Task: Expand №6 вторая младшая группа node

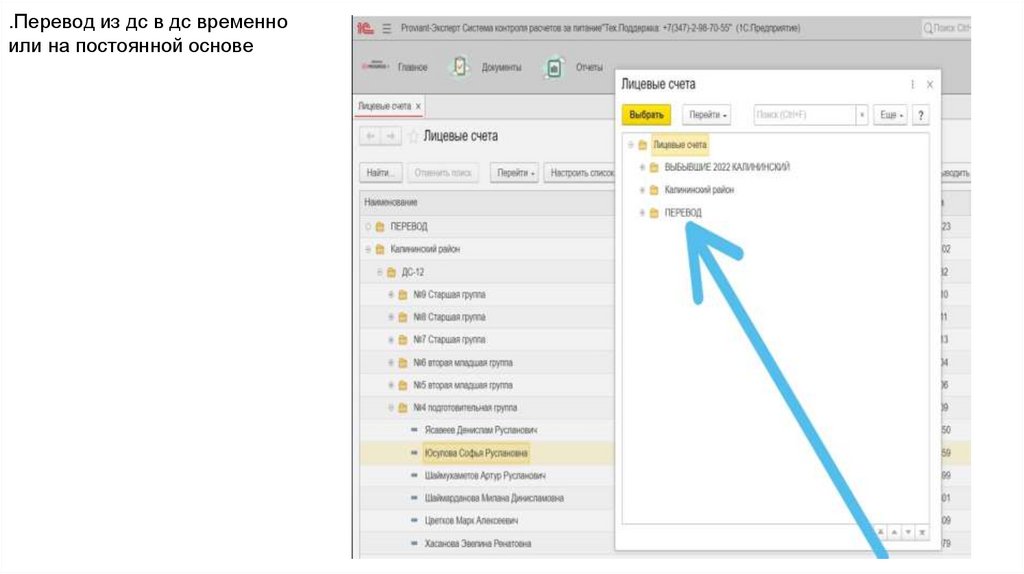Action: tap(391, 363)
